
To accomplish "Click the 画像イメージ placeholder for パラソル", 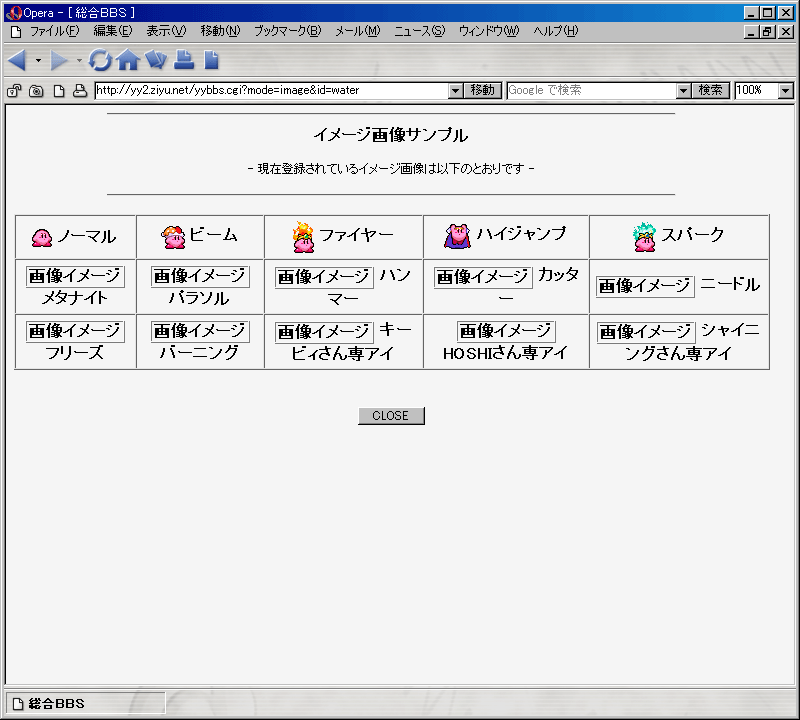I will [x=200, y=276].
